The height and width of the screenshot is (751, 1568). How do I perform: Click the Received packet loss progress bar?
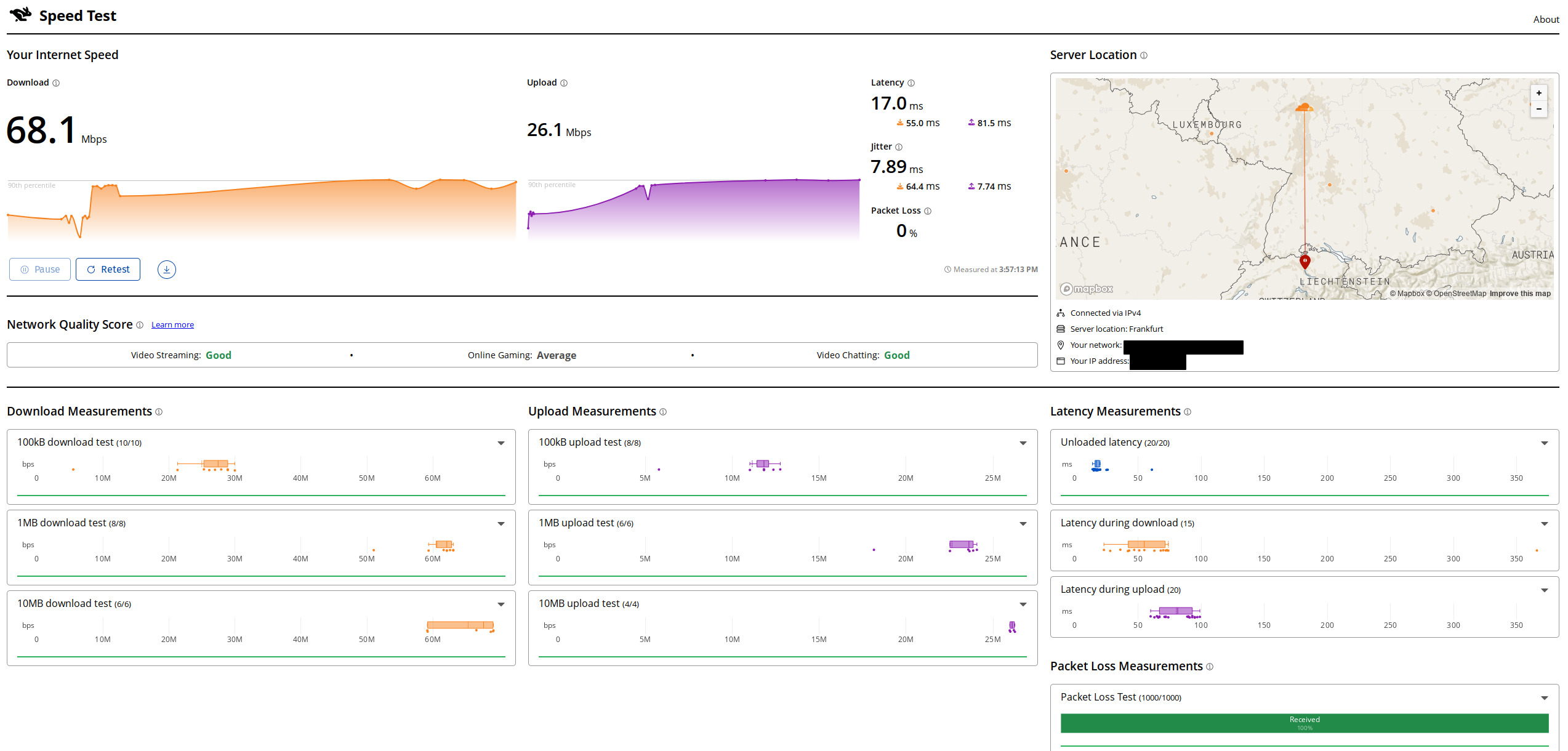coord(1304,723)
